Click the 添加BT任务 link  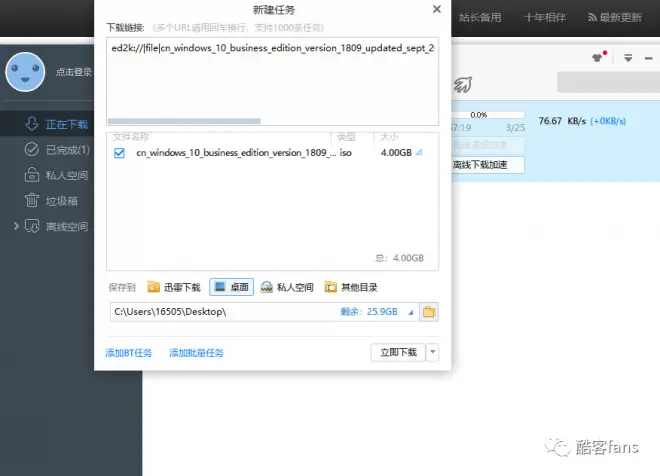point(128,353)
